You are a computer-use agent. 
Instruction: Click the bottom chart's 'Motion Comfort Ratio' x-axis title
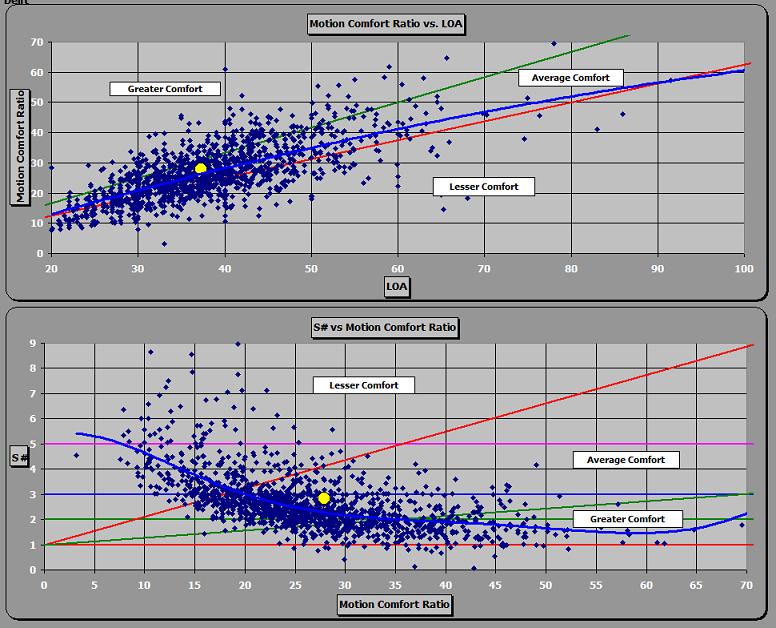394,604
